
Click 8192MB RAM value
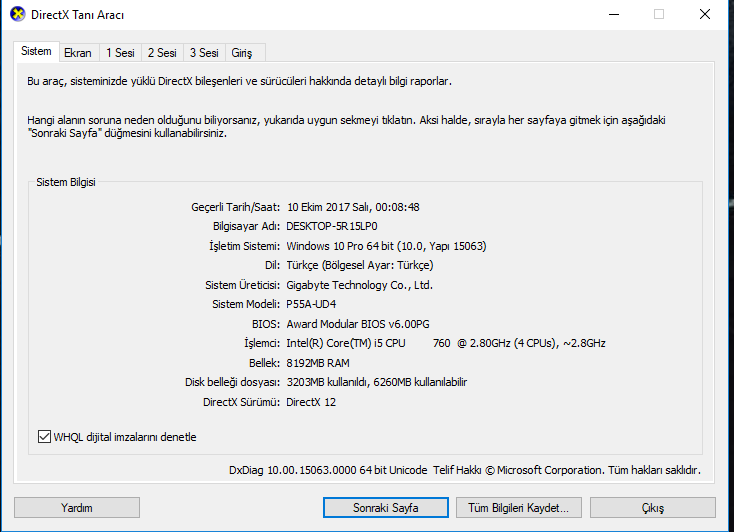click(x=318, y=362)
